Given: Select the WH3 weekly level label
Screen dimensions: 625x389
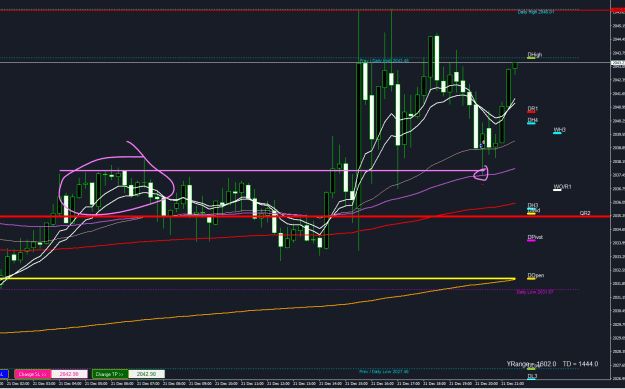Looking at the screenshot, I should click(559, 130).
